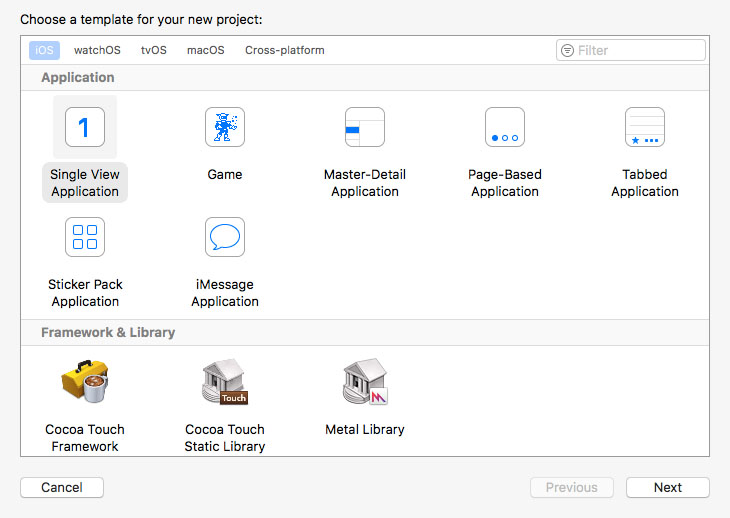Click the iOS platform tab
730x518 pixels.
click(x=44, y=50)
